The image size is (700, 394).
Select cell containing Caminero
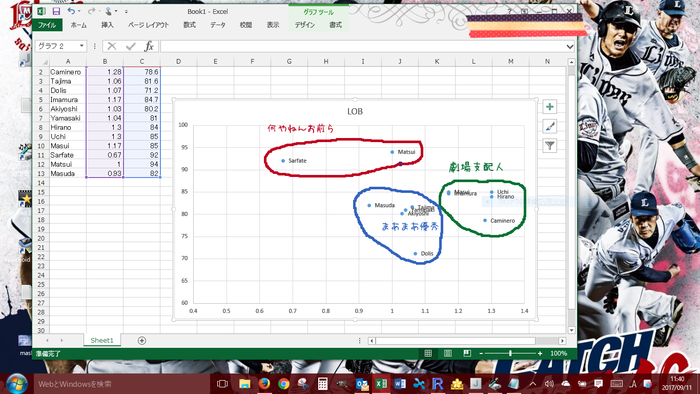(68, 72)
